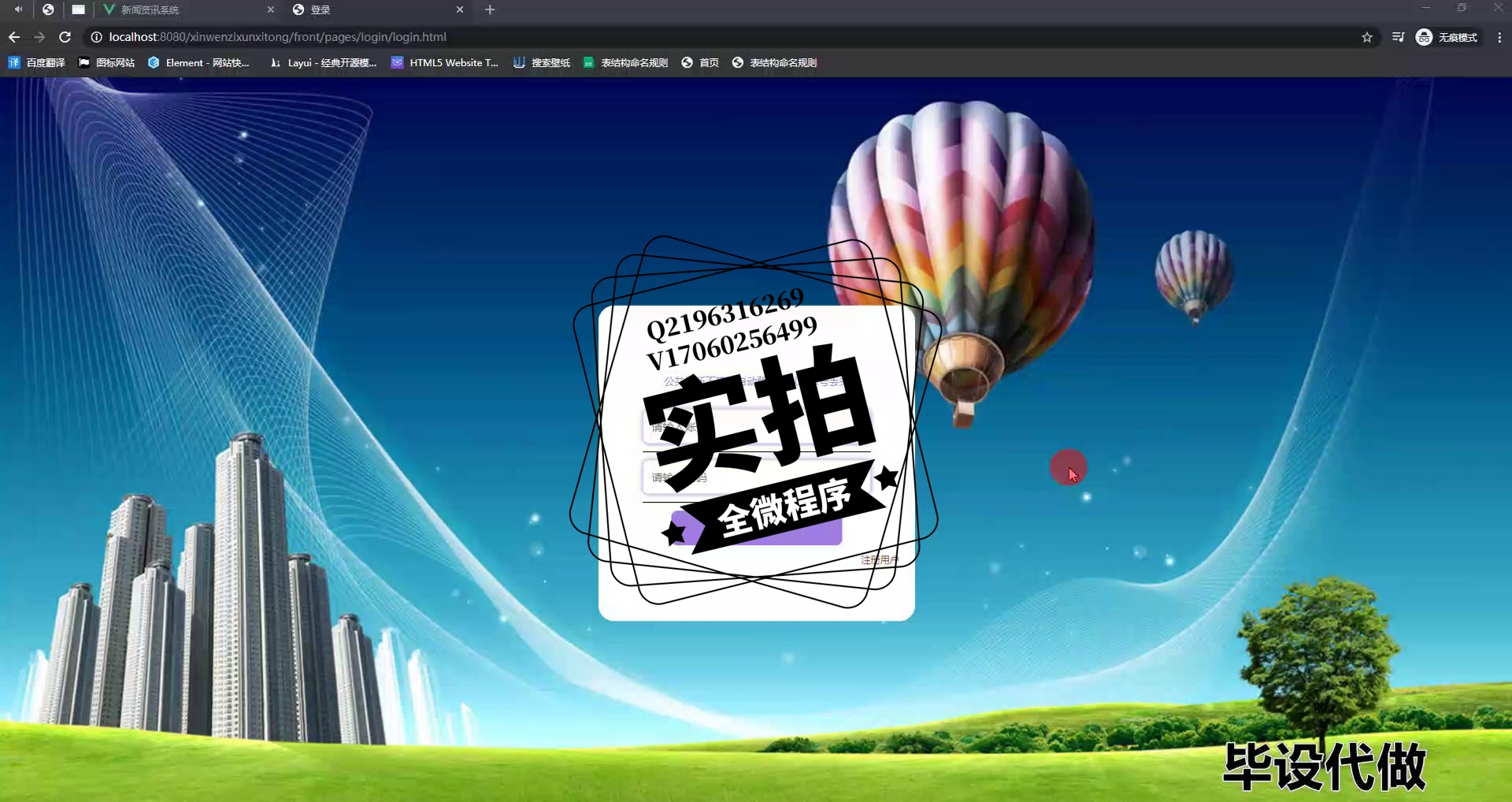The width and height of the screenshot is (1512, 802).
Task: Open the first 表结构命名规则 bookmark with green icon
Action: click(625, 62)
